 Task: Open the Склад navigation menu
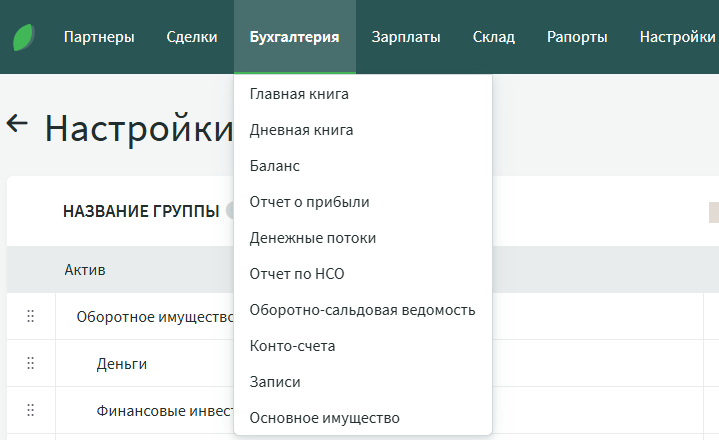click(x=493, y=37)
